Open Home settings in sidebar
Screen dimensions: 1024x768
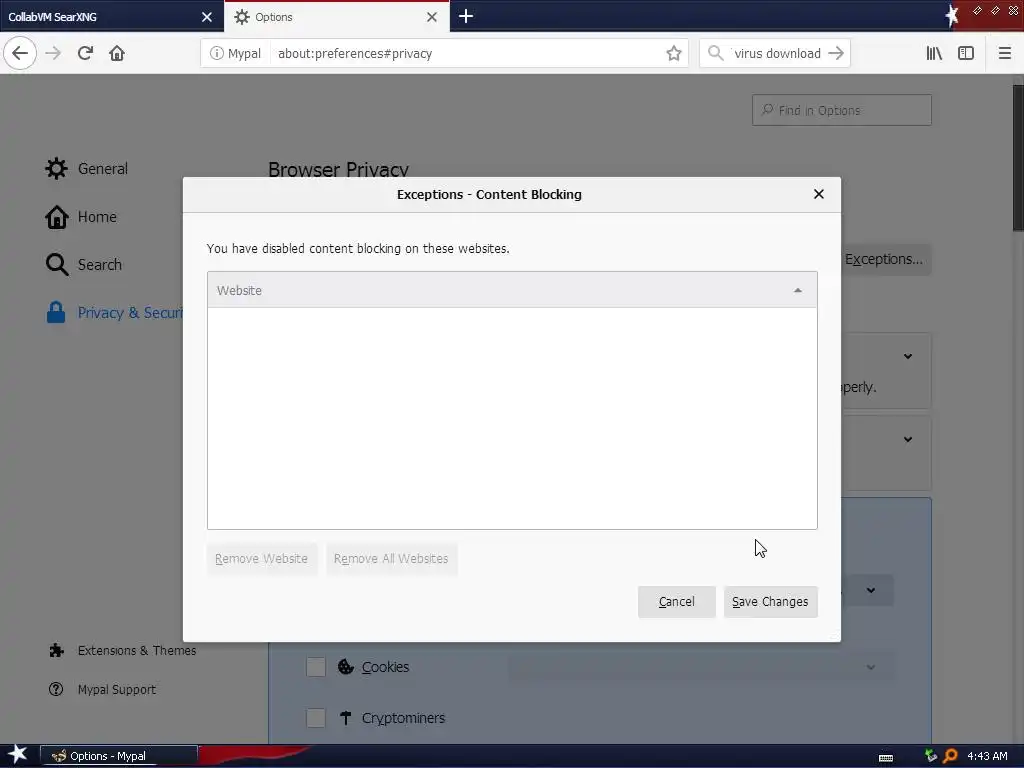click(x=81, y=217)
